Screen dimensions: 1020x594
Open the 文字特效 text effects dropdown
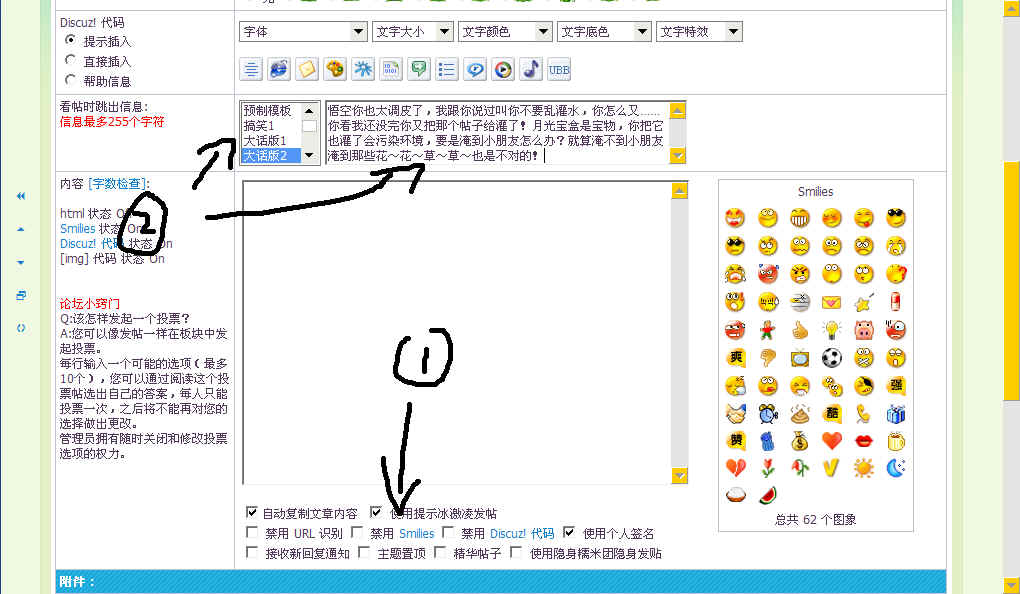pyautogui.click(x=699, y=31)
